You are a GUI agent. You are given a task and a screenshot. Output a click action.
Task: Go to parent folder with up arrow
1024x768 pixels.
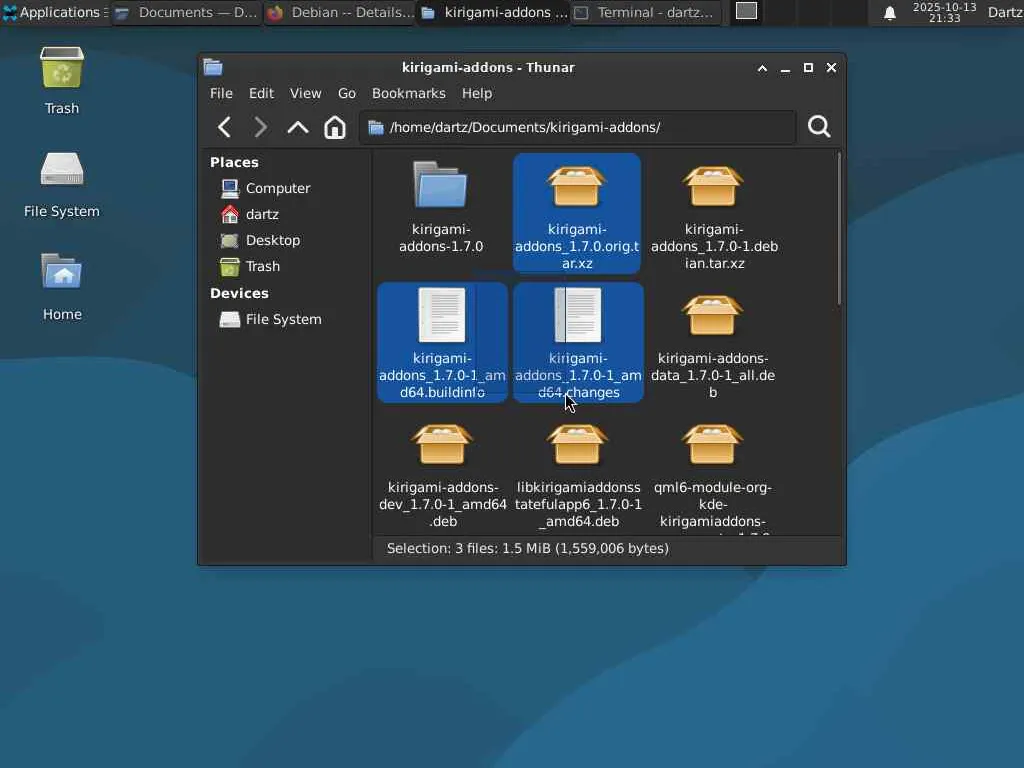point(298,127)
